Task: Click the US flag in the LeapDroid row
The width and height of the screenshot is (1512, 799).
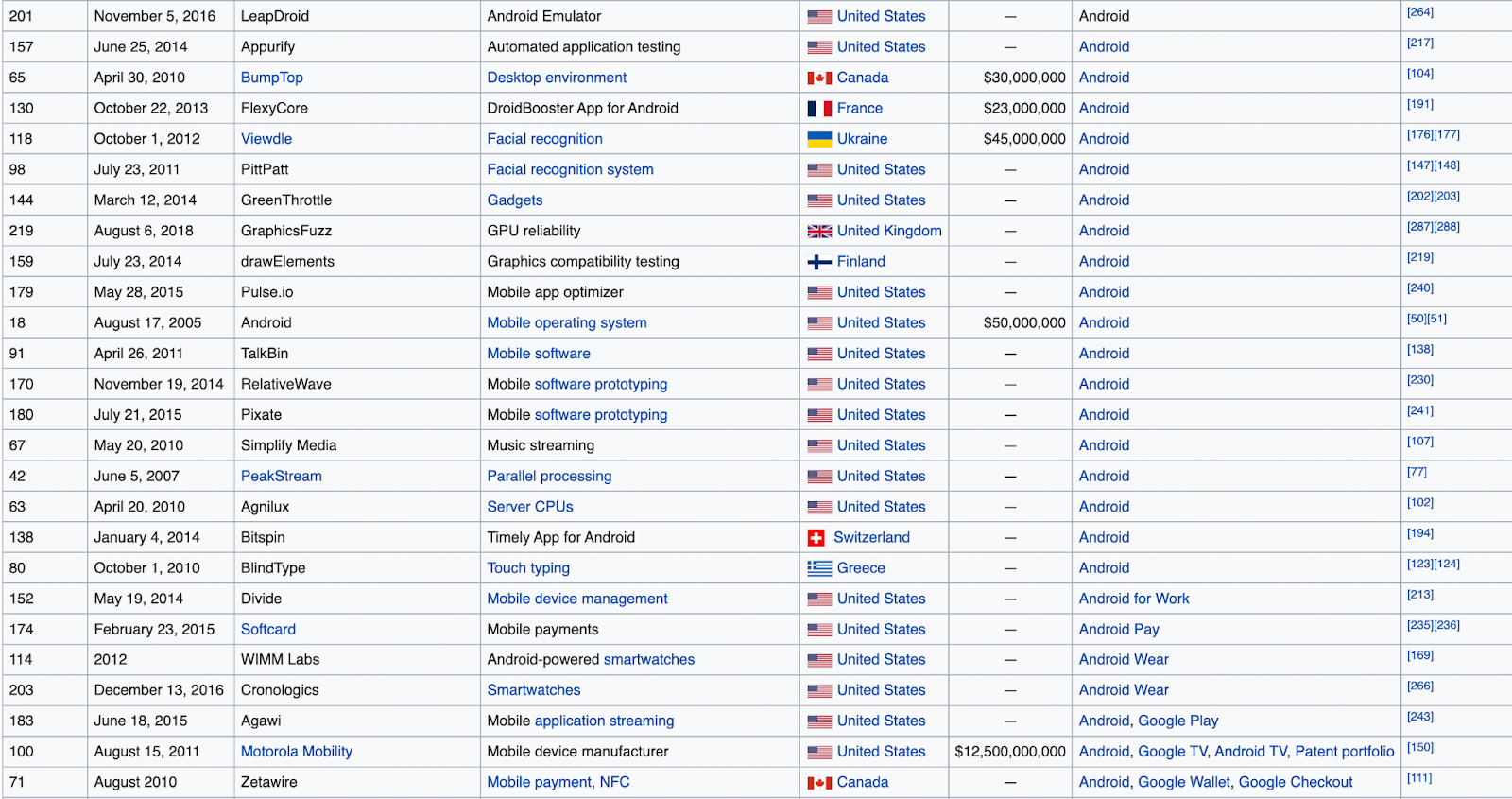Action: click(x=819, y=16)
